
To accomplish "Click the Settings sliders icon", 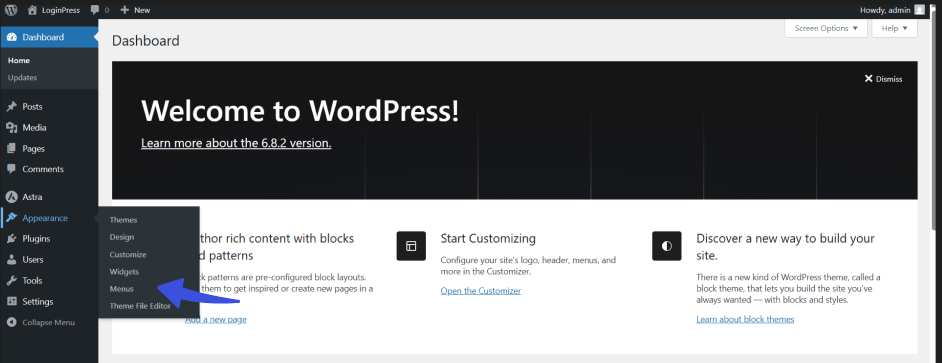I will tap(11, 302).
